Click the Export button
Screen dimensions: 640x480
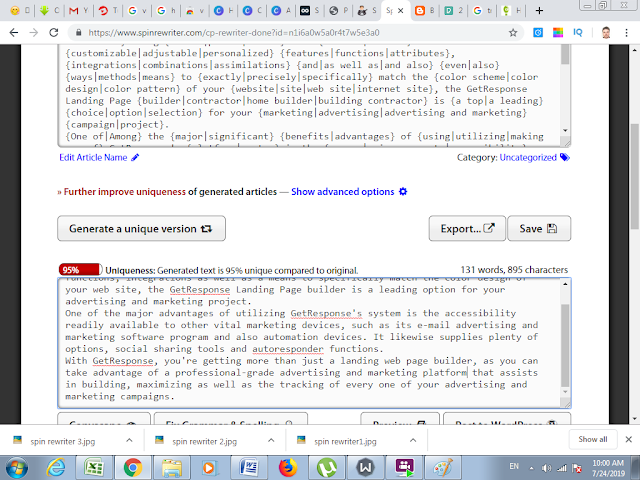click(x=467, y=229)
